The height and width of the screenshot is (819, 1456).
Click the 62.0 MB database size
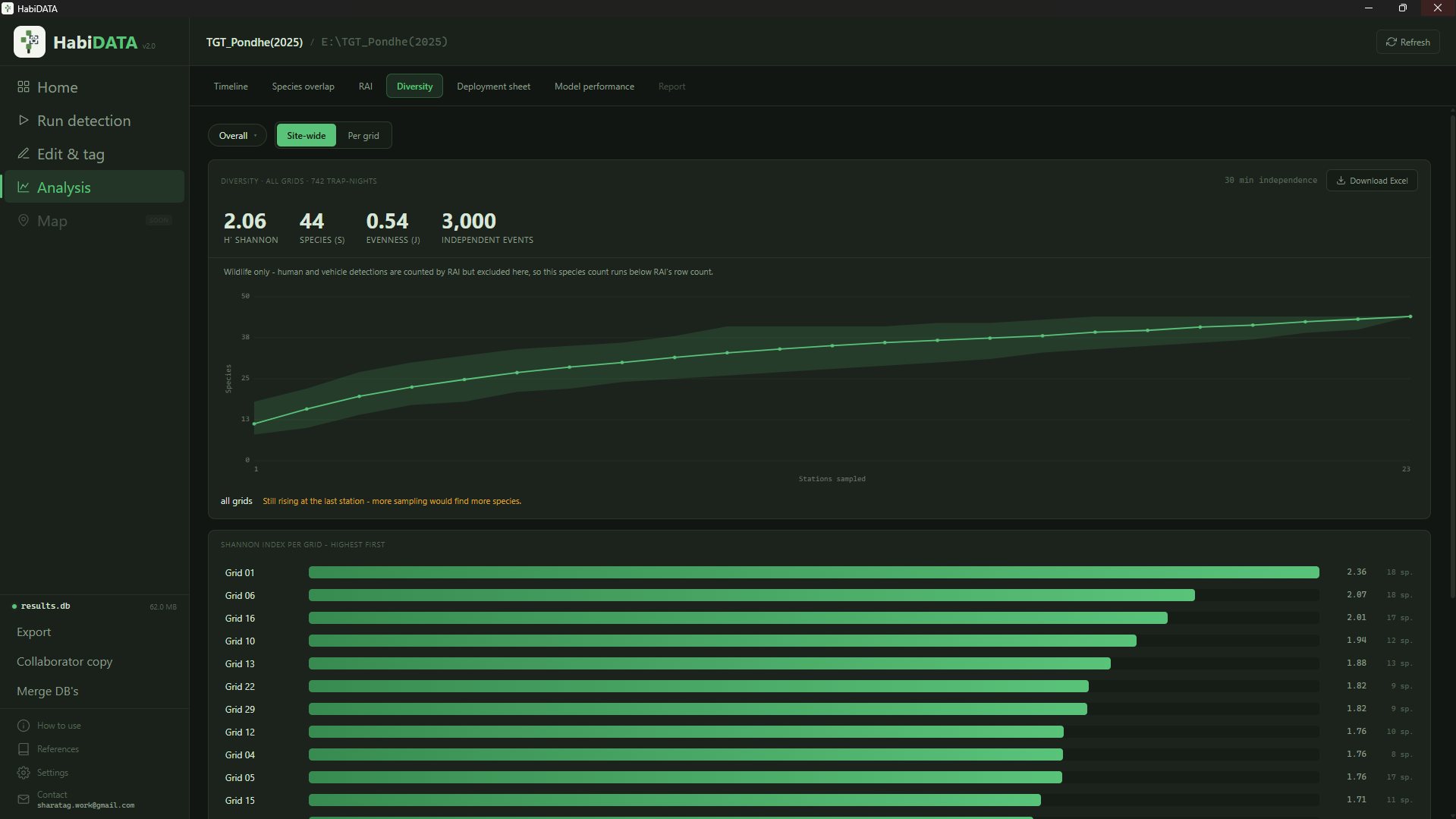163,607
